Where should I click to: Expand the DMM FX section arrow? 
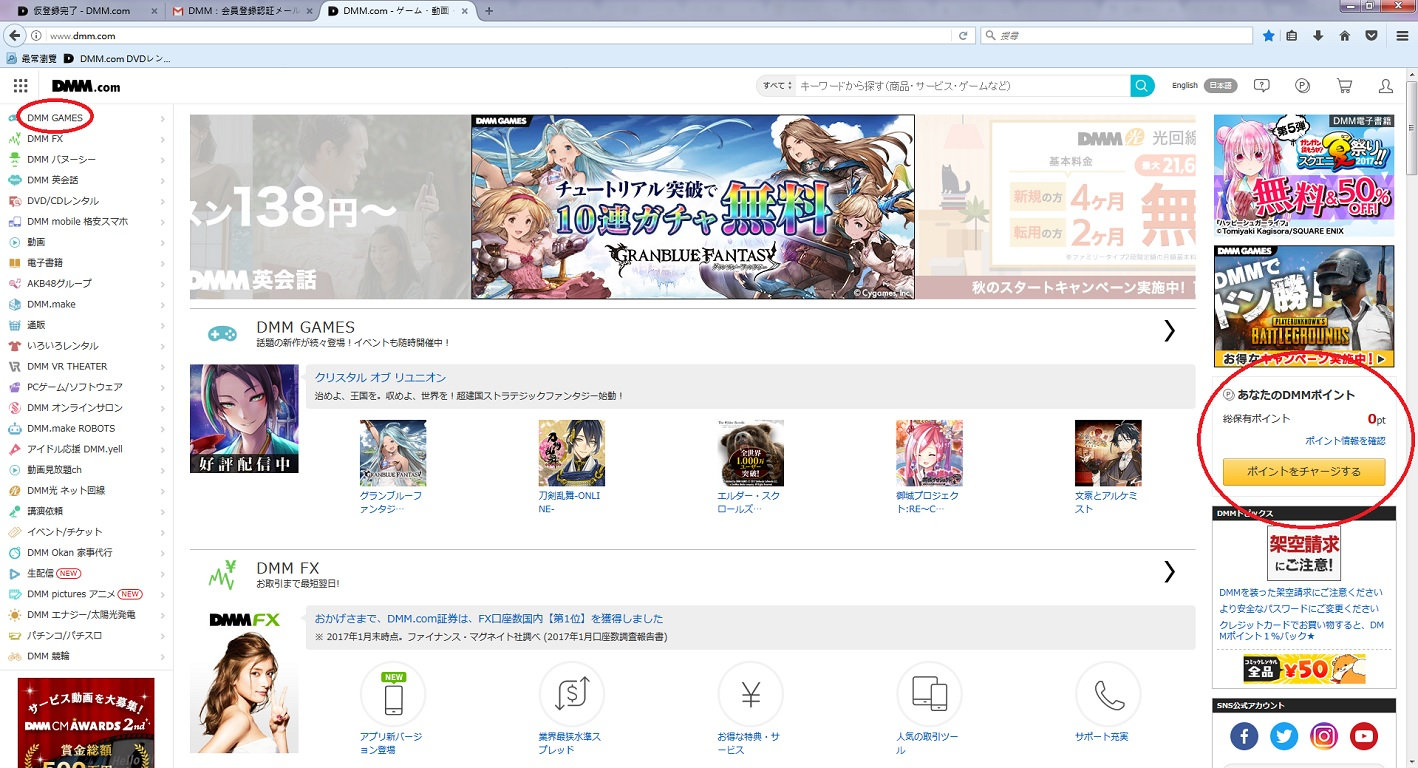(1169, 572)
